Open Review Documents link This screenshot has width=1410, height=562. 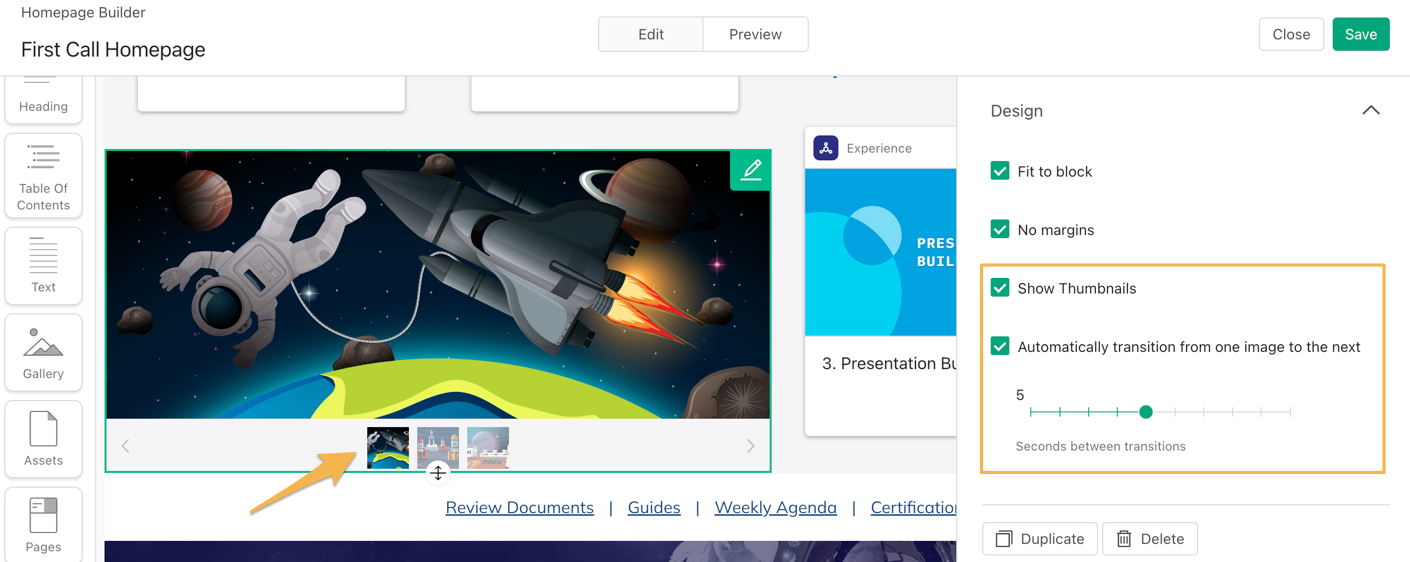click(520, 507)
